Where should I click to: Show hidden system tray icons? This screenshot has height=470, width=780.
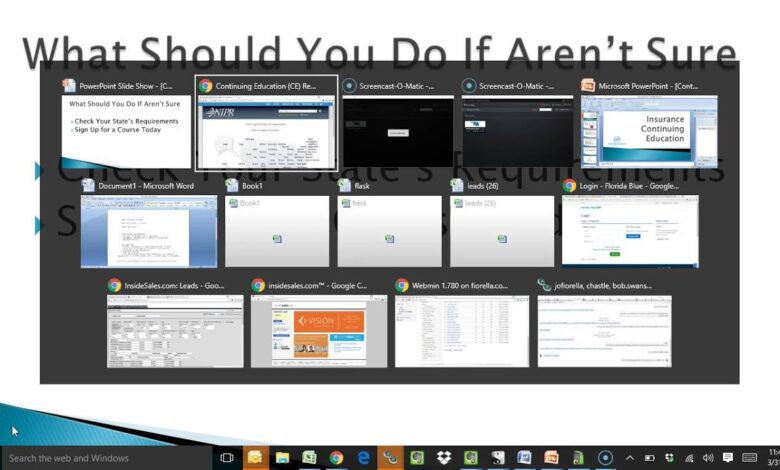point(630,458)
